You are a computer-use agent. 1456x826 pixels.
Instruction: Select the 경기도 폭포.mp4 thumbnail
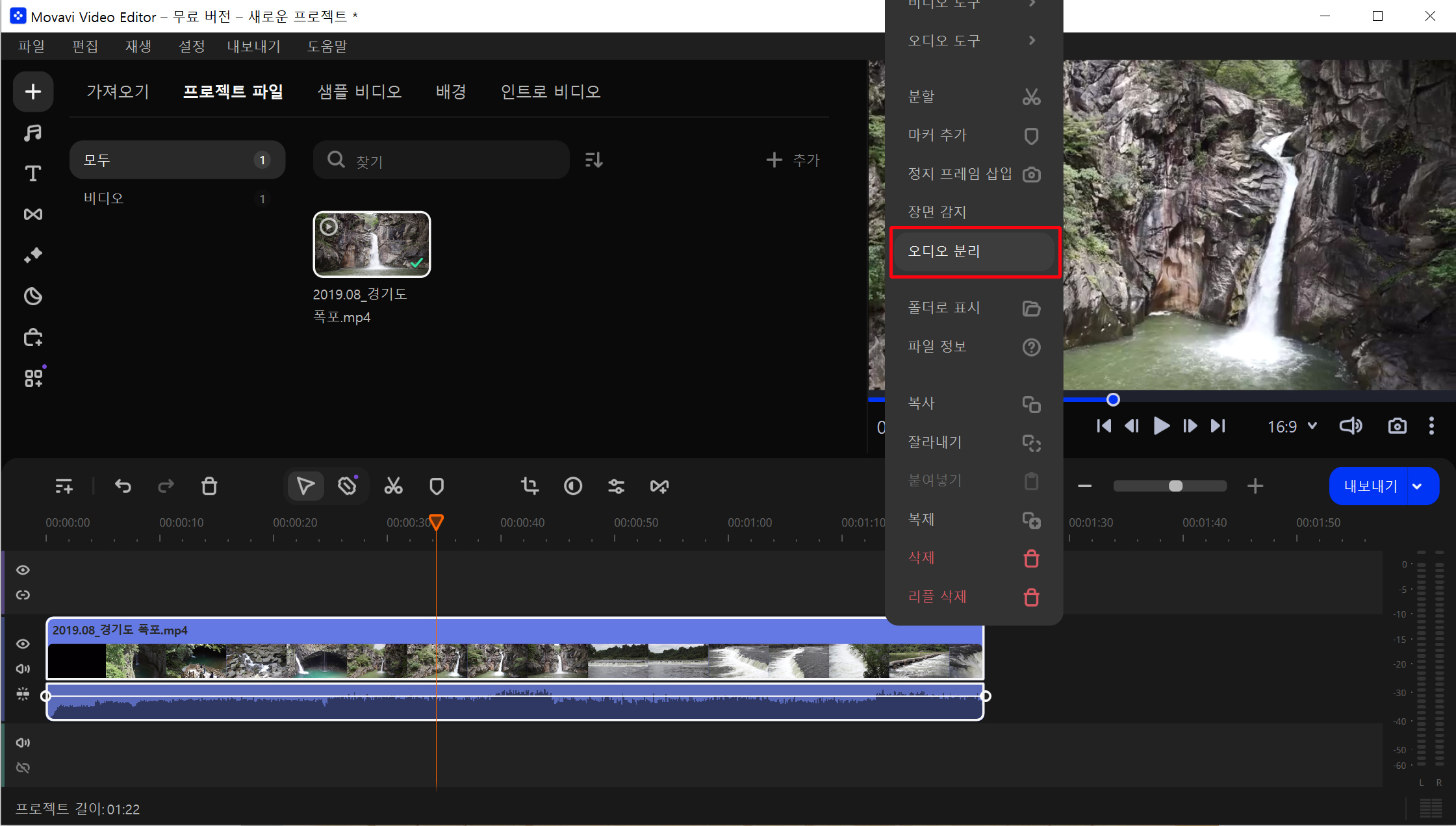coord(372,245)
